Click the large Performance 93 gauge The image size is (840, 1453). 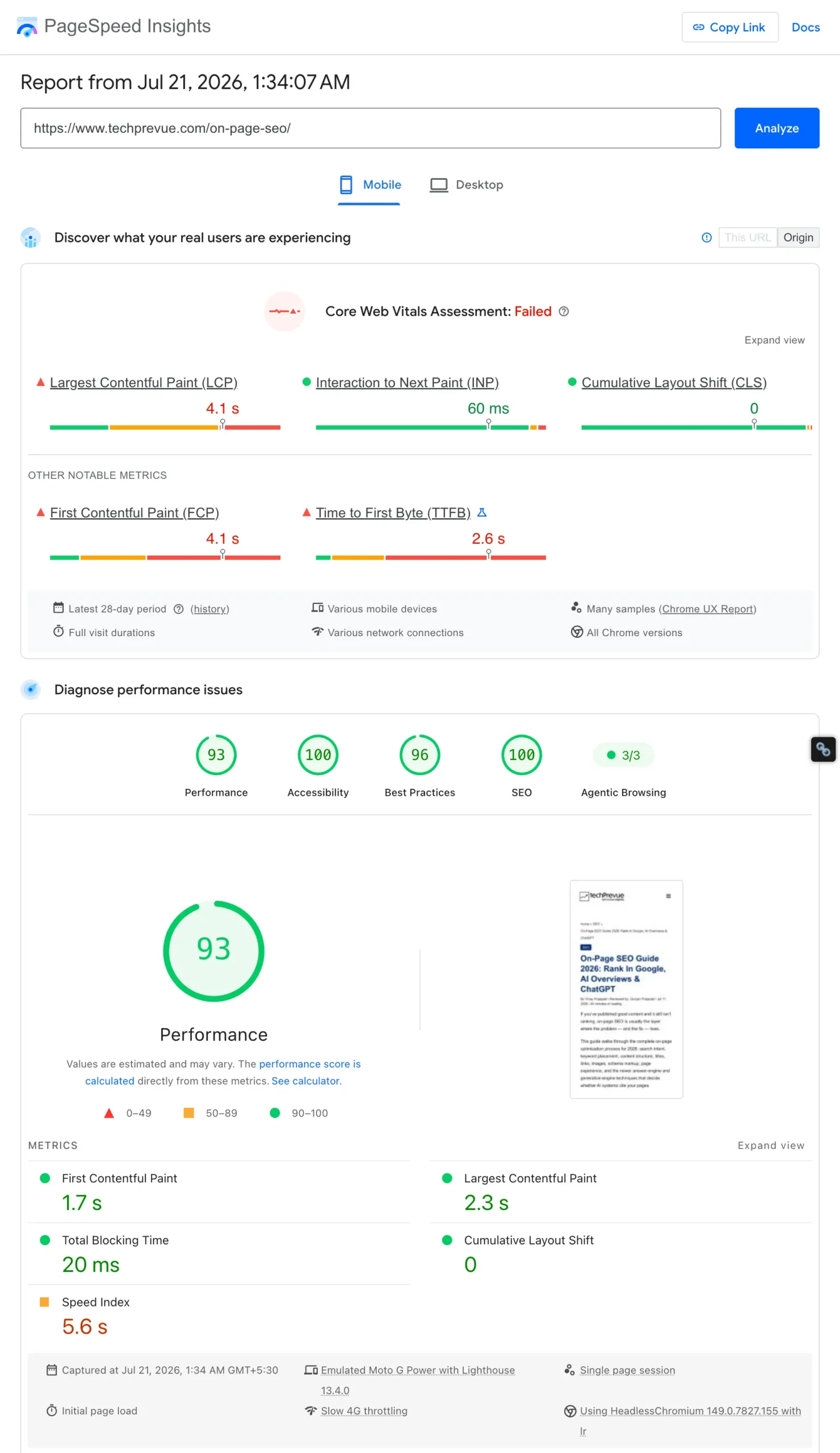pyautogui.click(x=214, y=951)
